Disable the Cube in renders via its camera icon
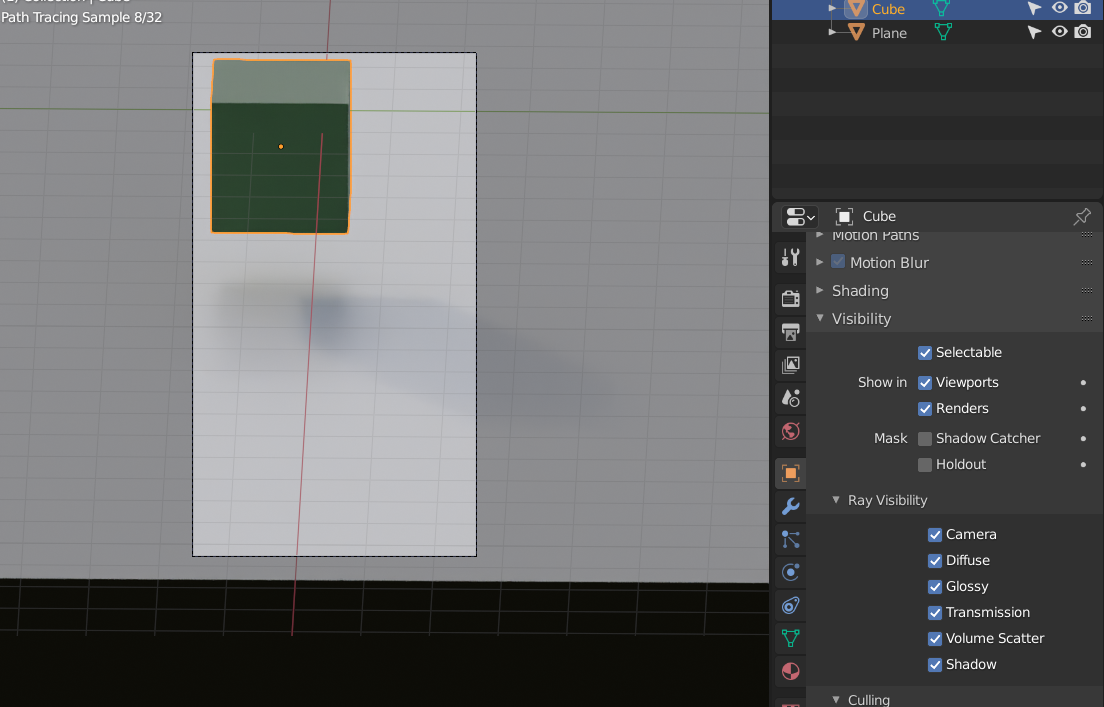This screenshot has width=1104, height=707. pos(1083,8)
